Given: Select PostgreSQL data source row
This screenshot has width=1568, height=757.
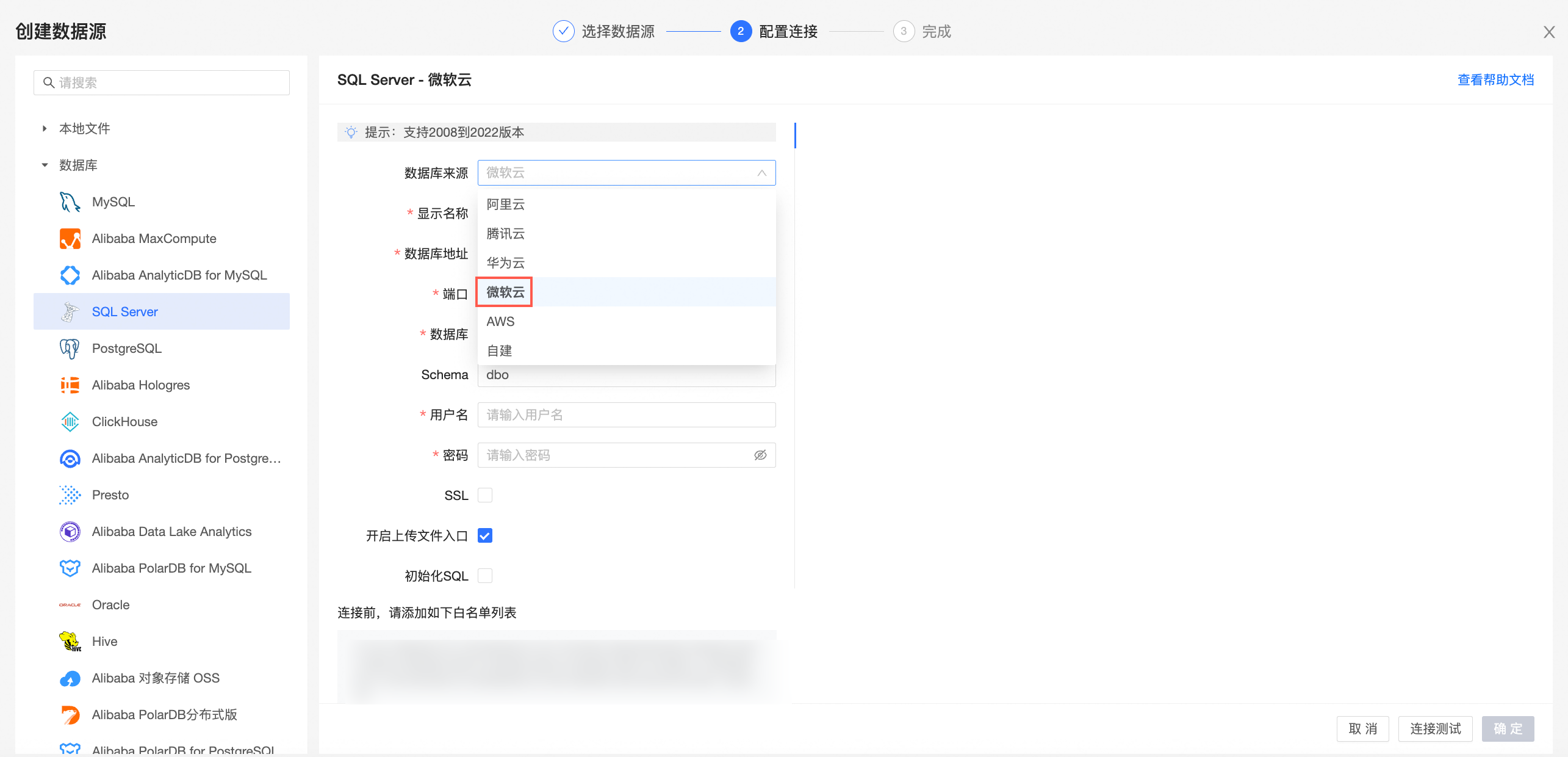Looking at the screenshot, I should [162, 349].
